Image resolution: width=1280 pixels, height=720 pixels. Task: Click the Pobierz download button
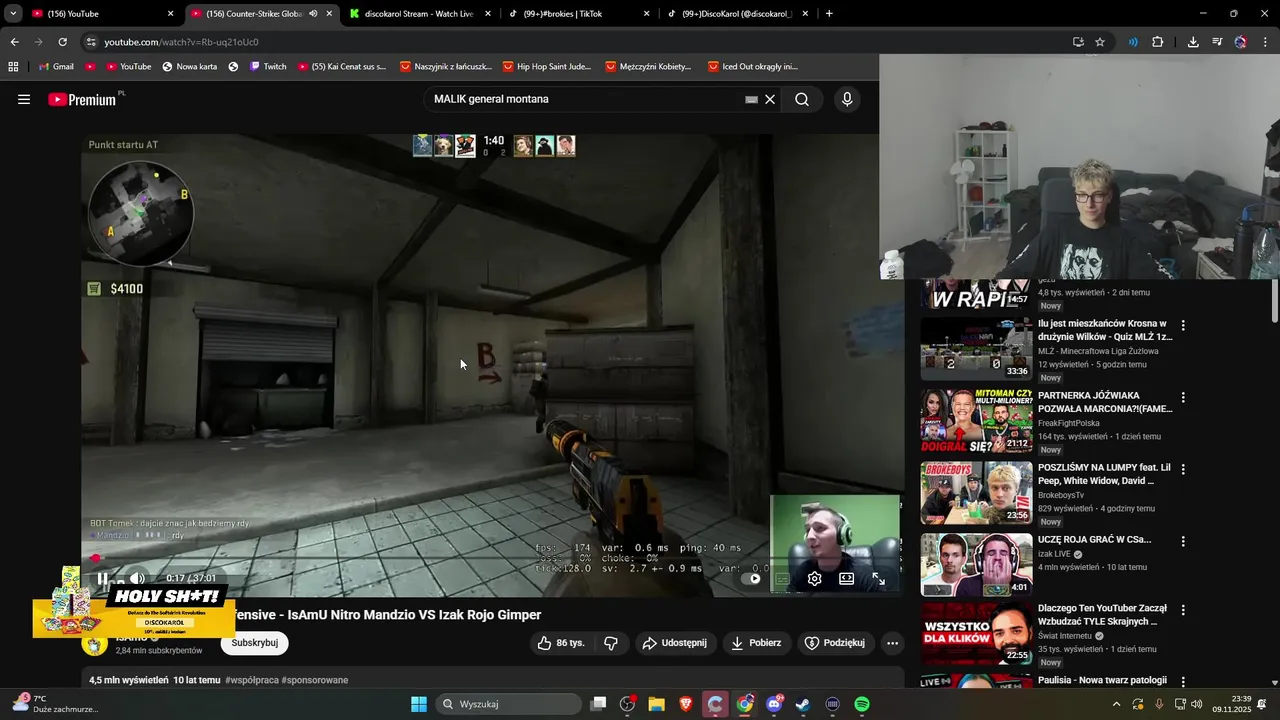coord(756,643)
